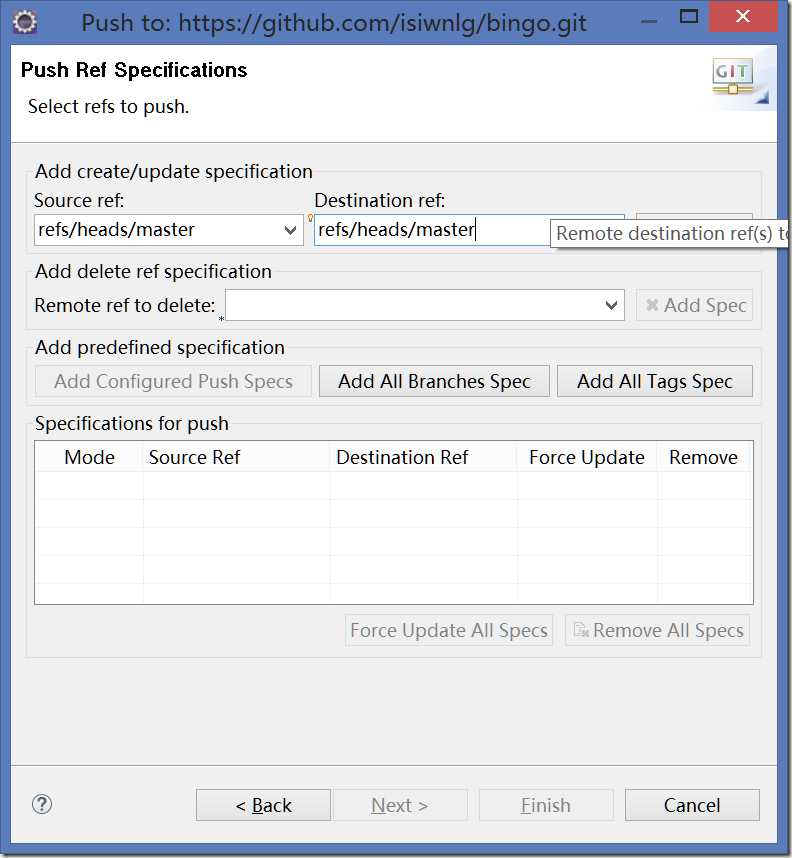
Task: Click into the Destination ref text field
Action: click(x=430, y=230)
